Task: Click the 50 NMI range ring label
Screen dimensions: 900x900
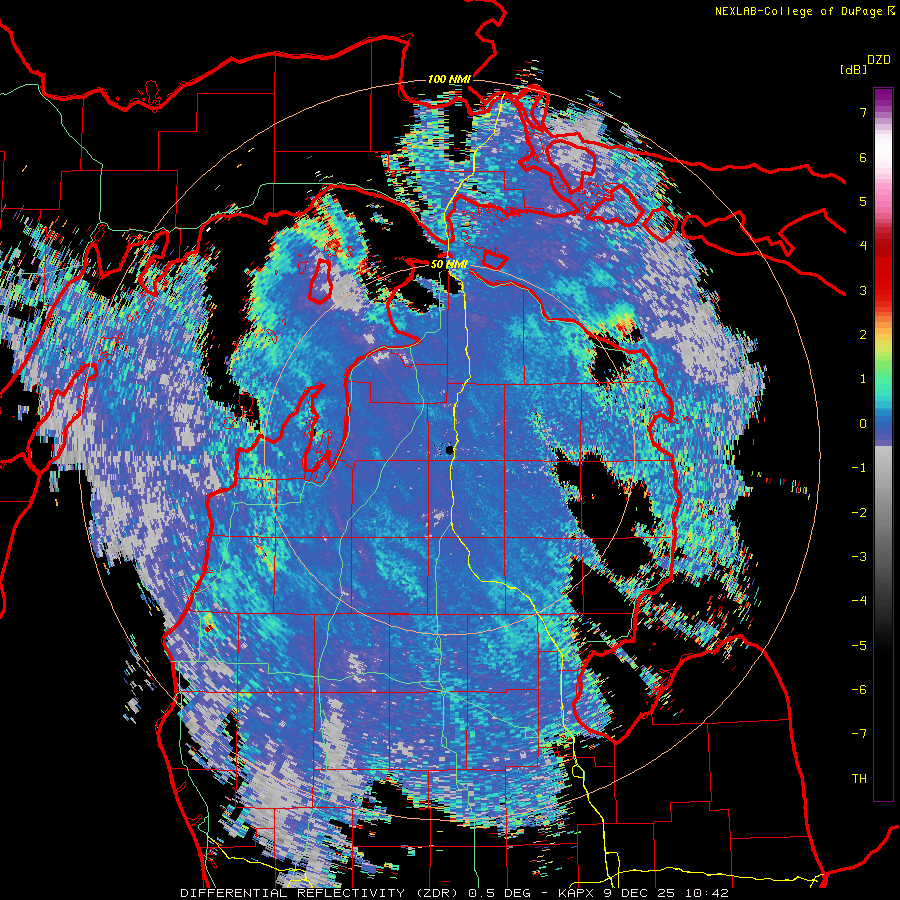Action: [449, 264]
